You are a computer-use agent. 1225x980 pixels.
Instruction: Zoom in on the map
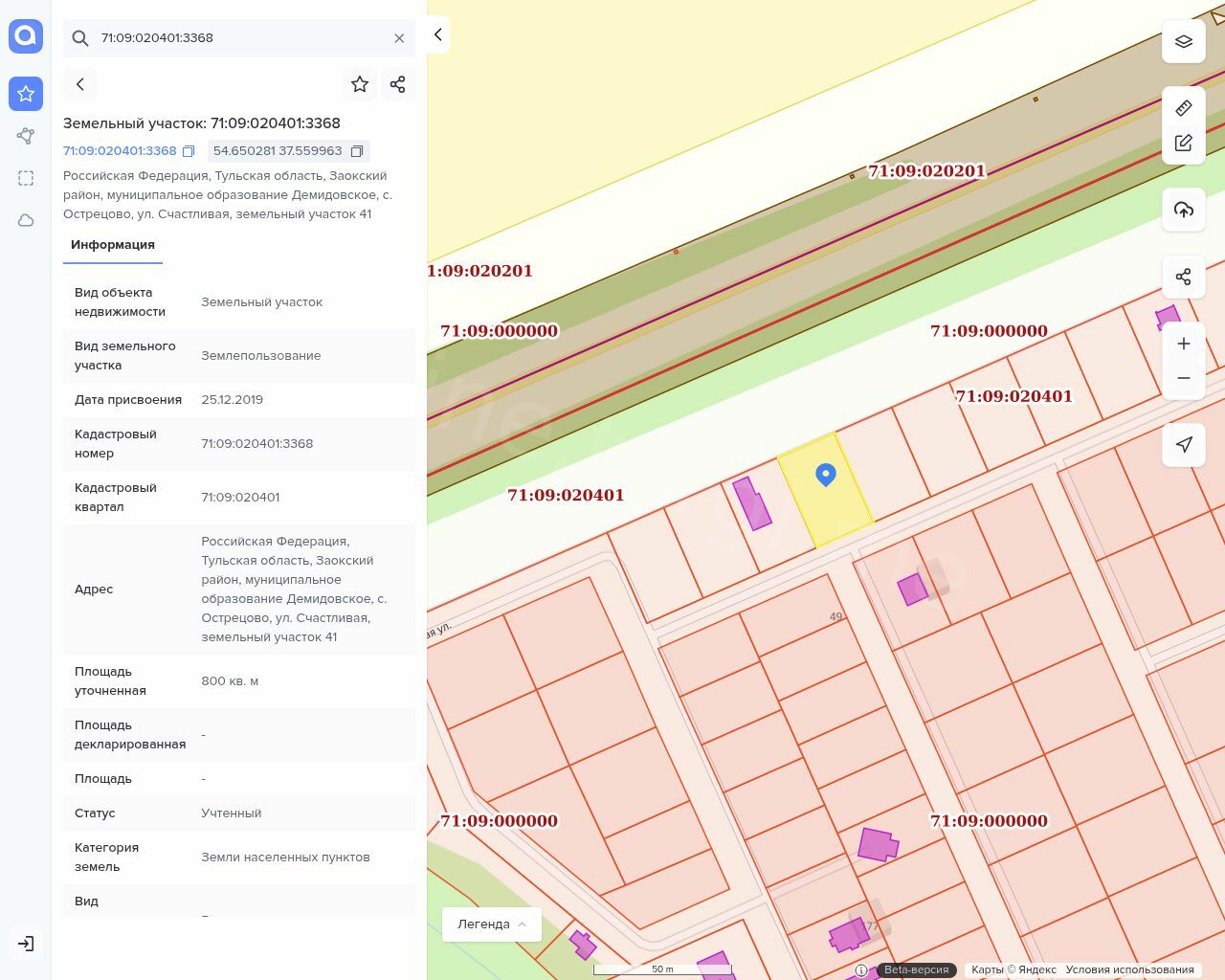[x=1183, y=344]
